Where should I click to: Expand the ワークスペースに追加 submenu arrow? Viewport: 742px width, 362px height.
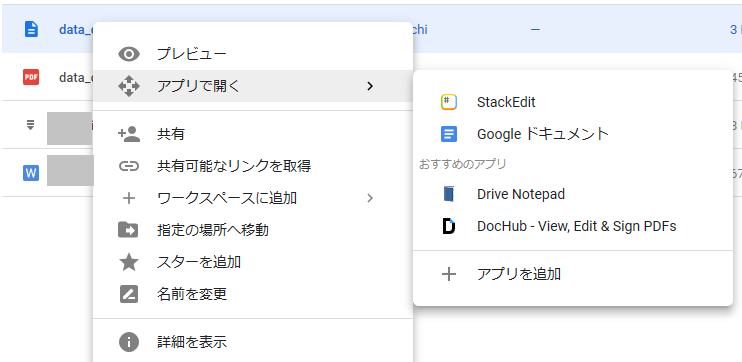tap(370, 198)
